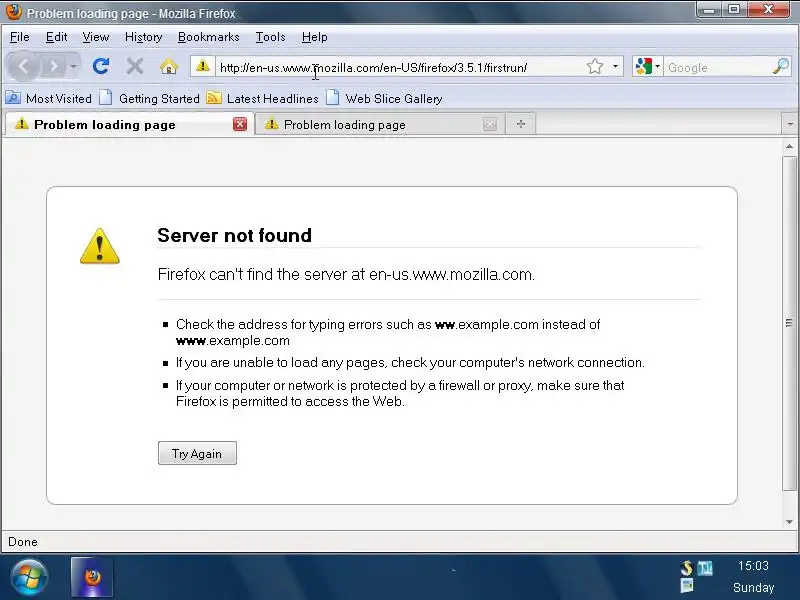
Task: Minimize the Firefox window
Action: tap(709, 10)
